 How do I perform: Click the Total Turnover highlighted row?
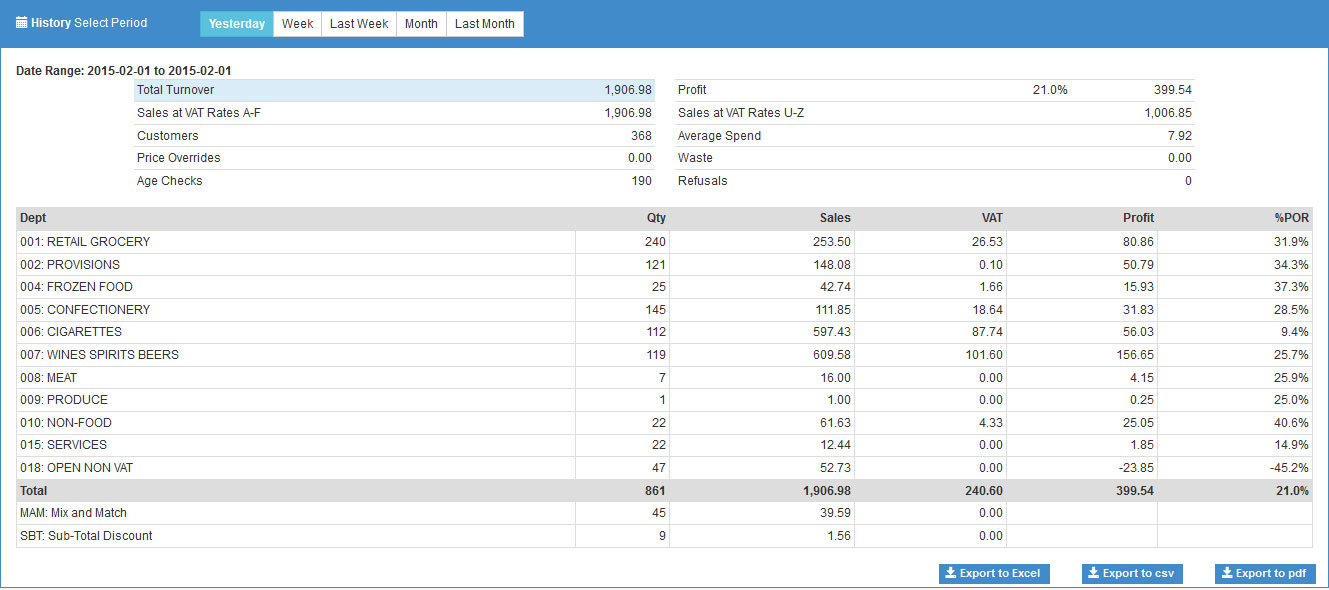(394, 90)
